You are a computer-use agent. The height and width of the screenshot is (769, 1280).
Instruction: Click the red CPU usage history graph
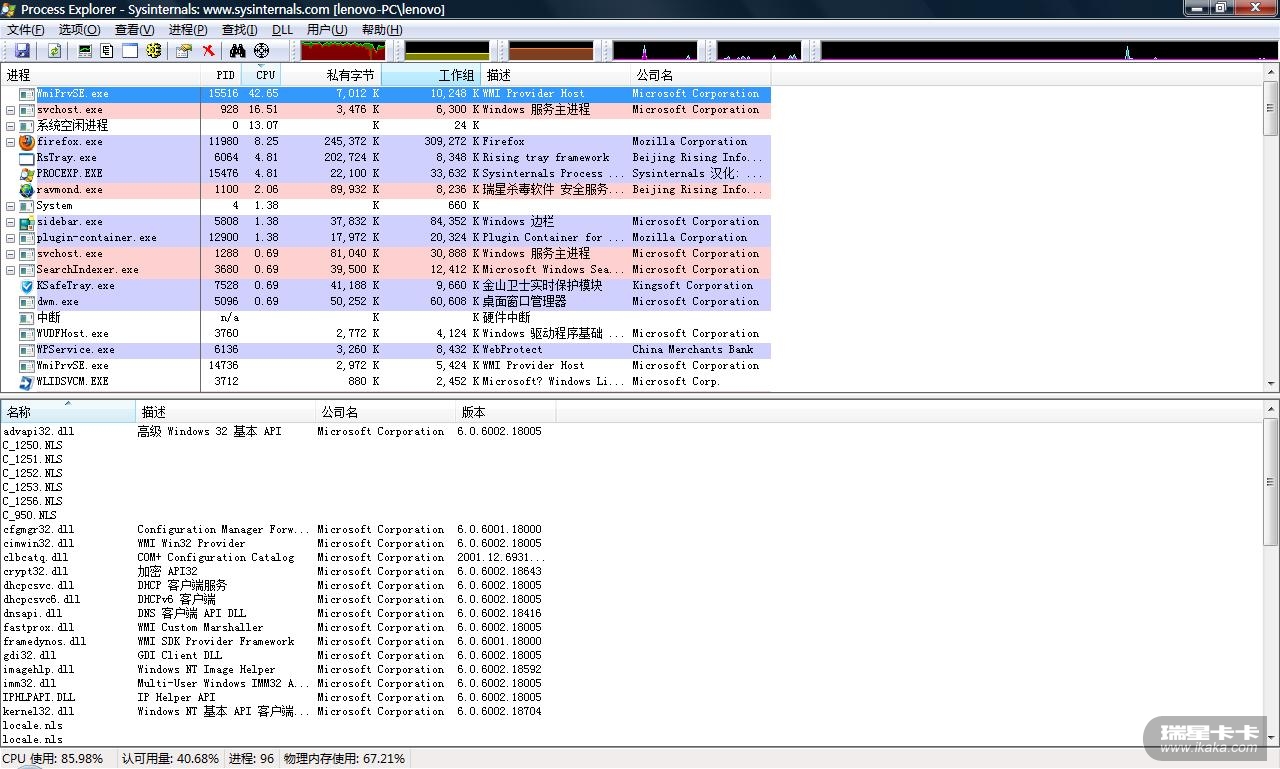click(x=342, y=51)
